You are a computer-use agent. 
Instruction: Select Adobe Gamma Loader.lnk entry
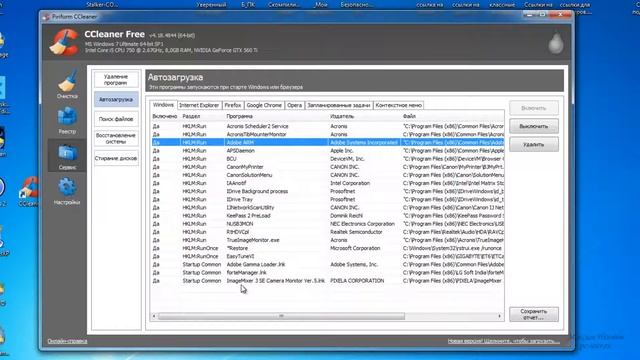(x=327, y=264)
